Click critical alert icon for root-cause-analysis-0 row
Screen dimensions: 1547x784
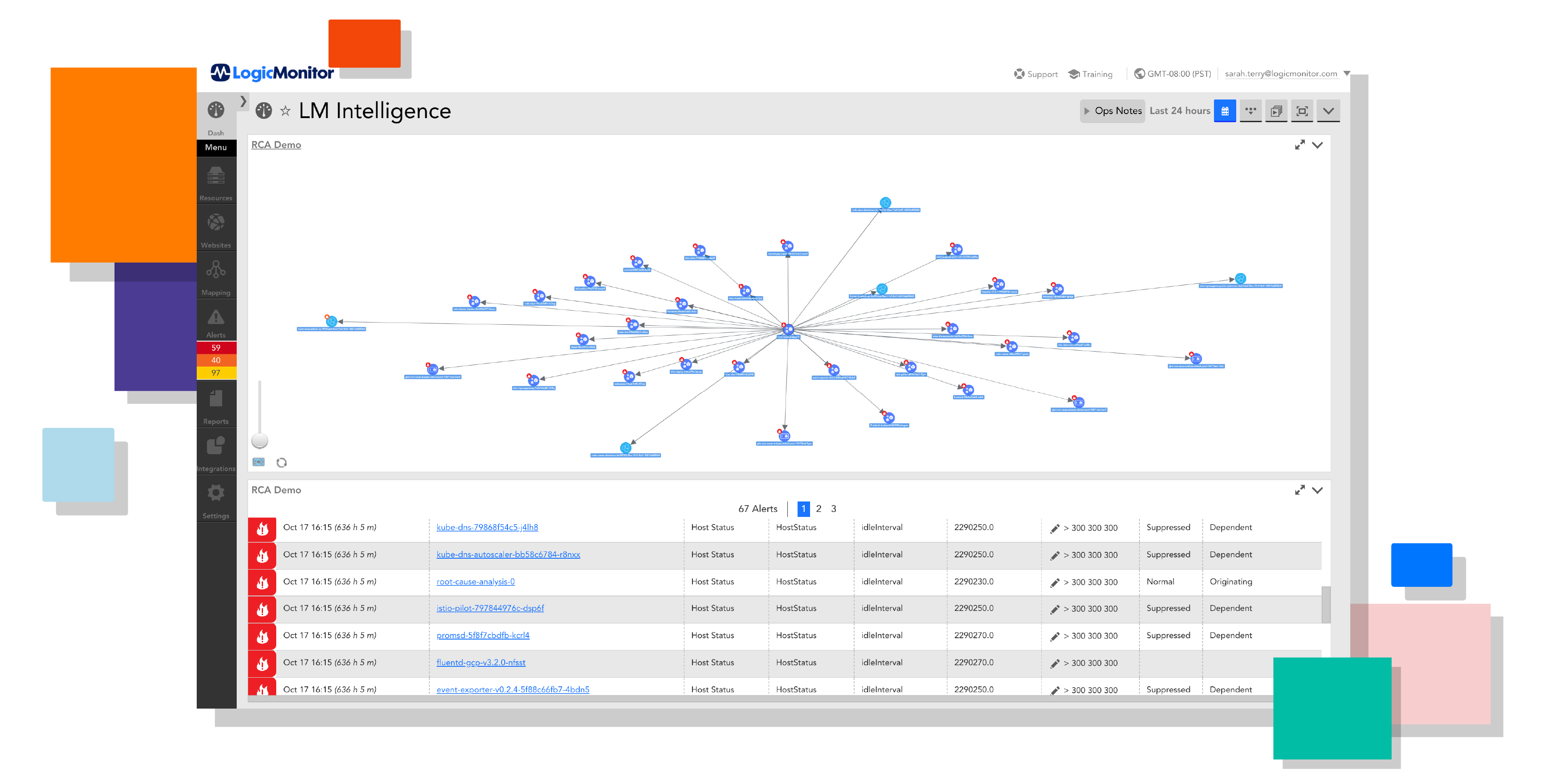click(x=263, y=582)
